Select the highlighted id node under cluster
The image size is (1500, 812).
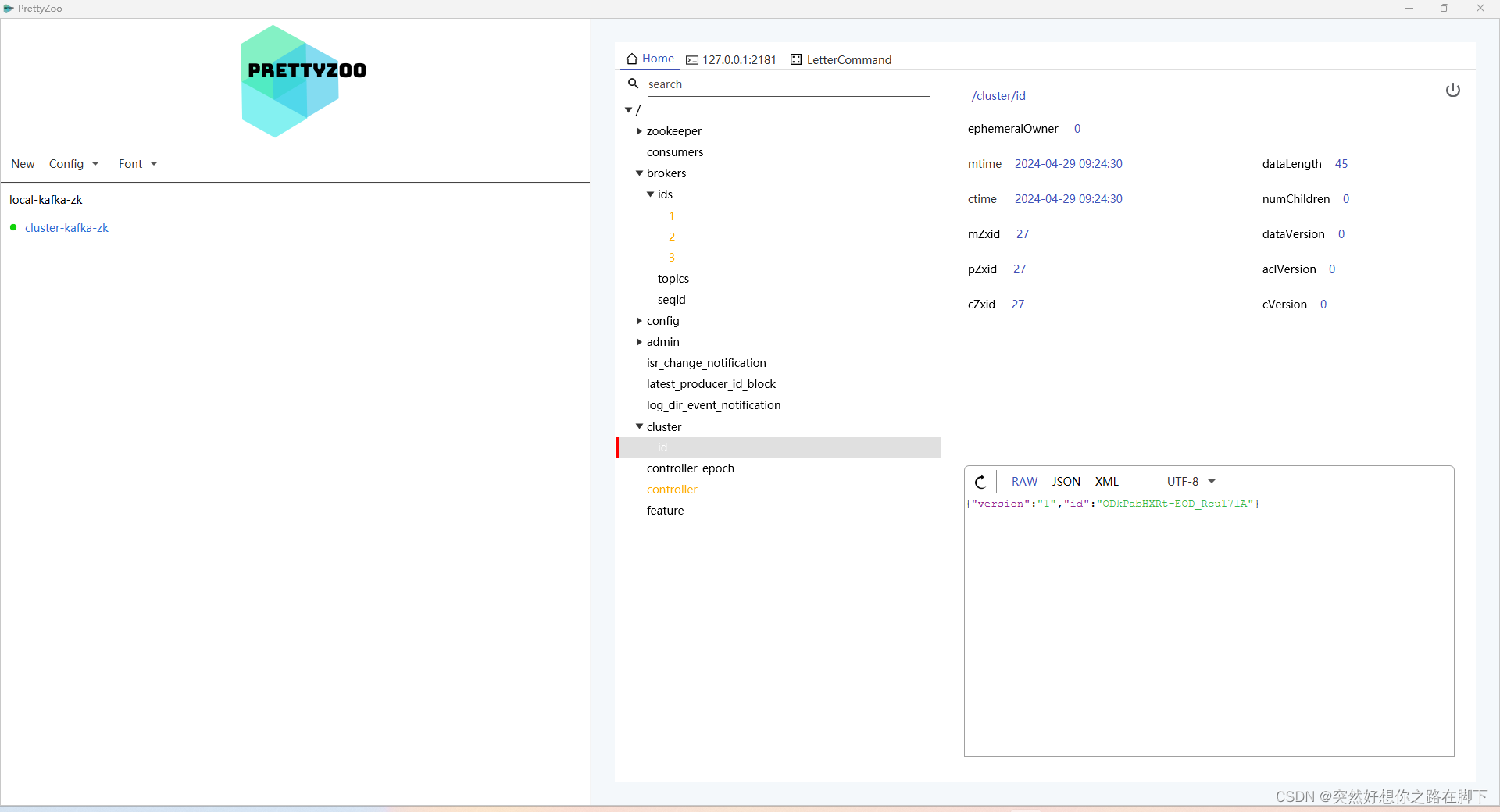pyautogui.click(x=779, y=447)
